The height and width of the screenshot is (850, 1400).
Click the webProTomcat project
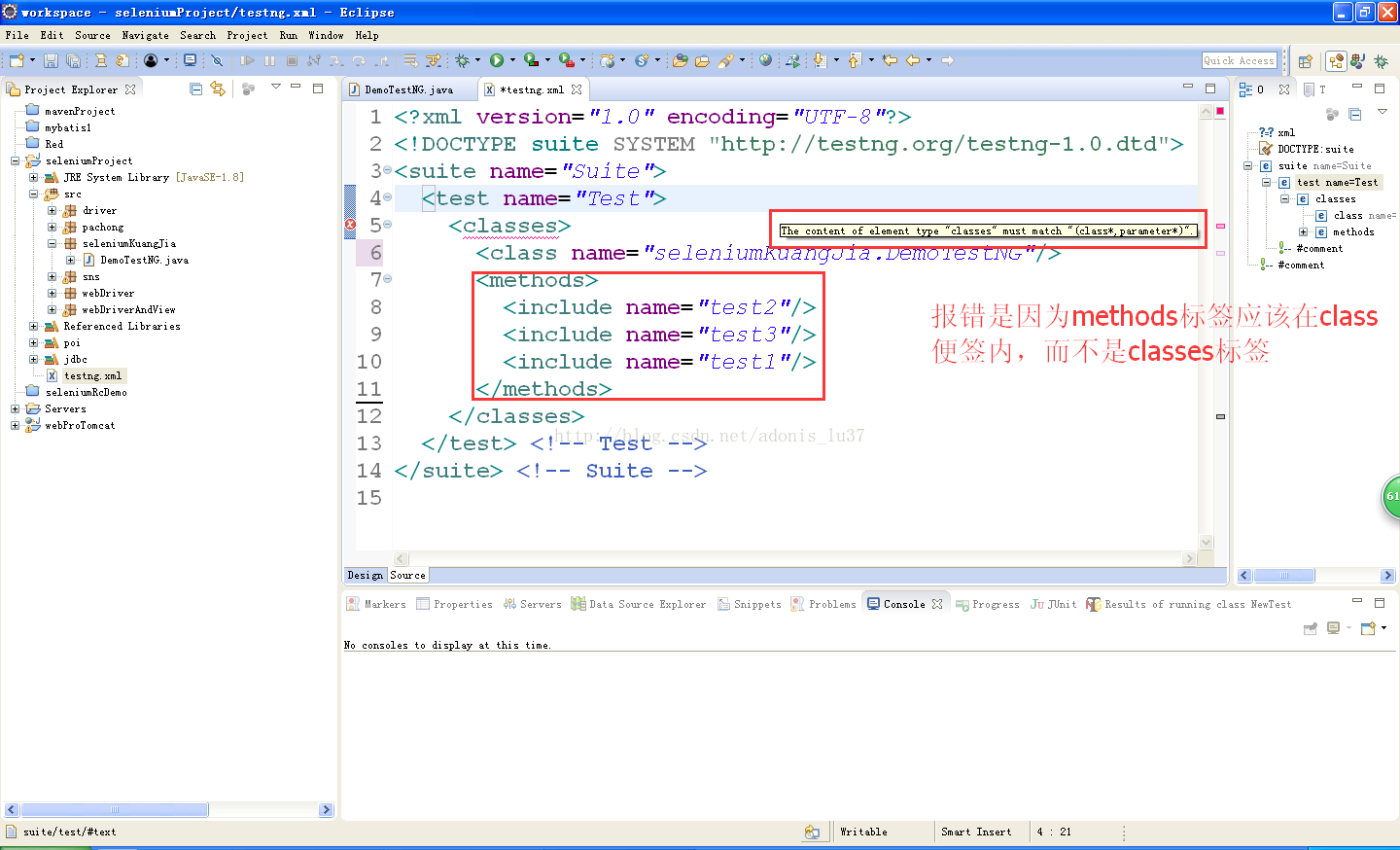point(80,426)
